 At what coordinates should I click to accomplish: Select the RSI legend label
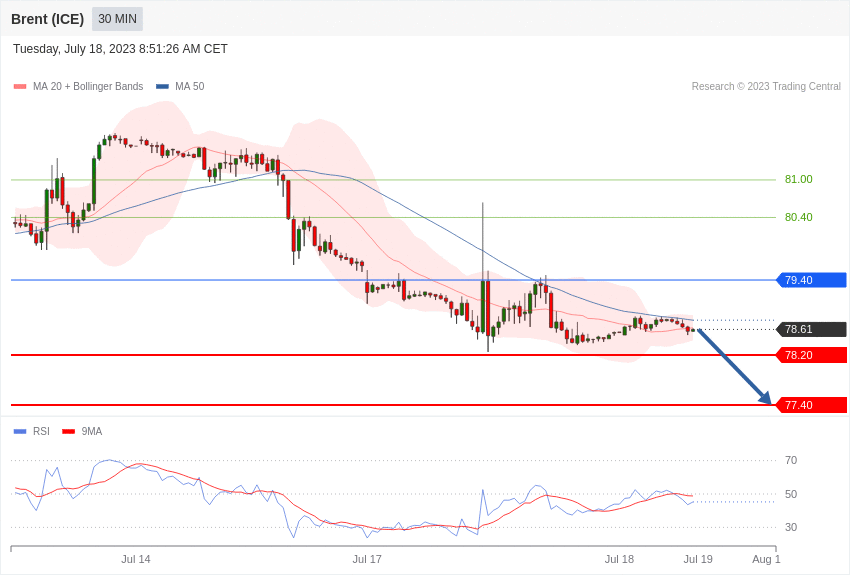[x=41, y=431]
